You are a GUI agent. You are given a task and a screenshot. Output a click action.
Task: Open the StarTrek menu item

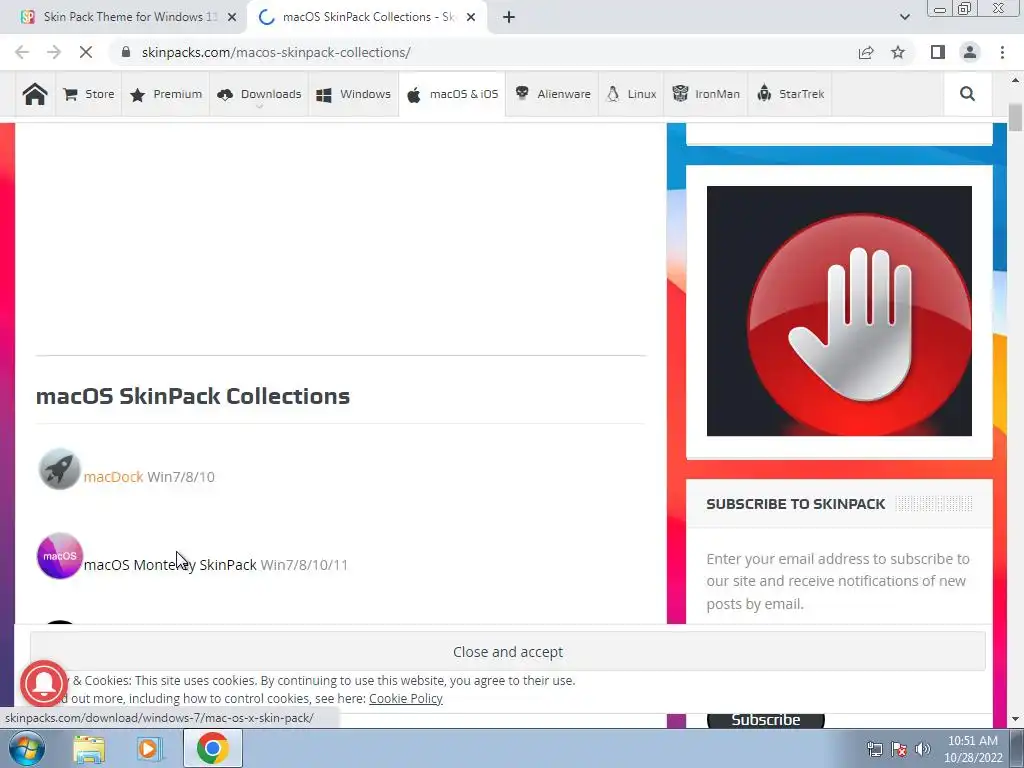790,94
